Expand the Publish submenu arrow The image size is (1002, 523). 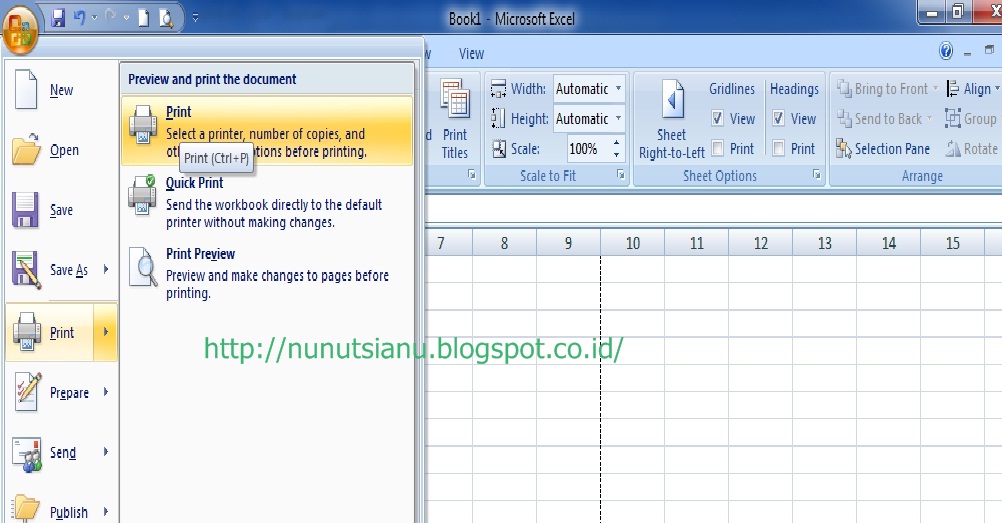pyautogui.click(x=106, y=511)
